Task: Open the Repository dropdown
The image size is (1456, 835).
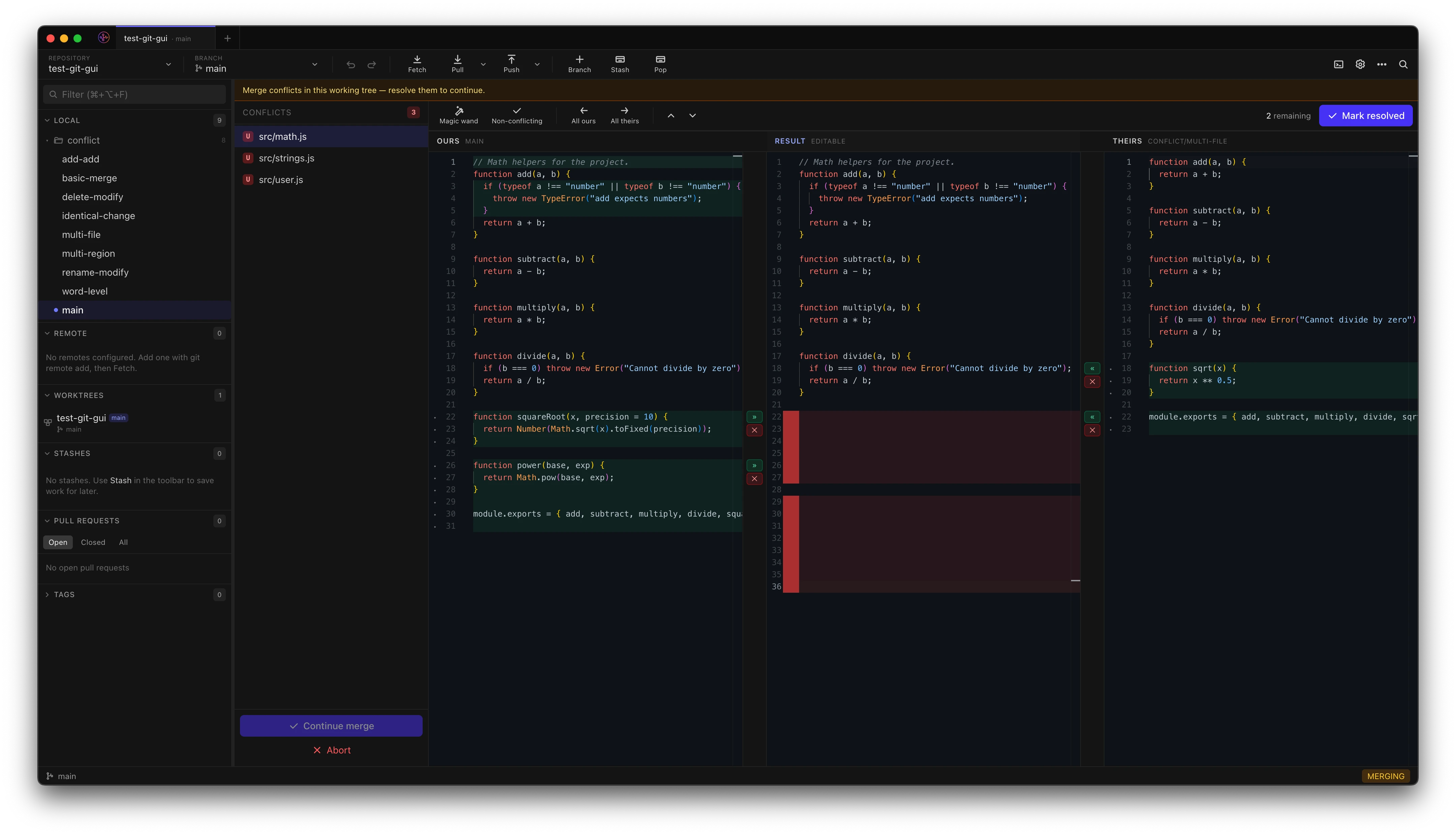Action: pyautogui.click(x=109, y=64)
